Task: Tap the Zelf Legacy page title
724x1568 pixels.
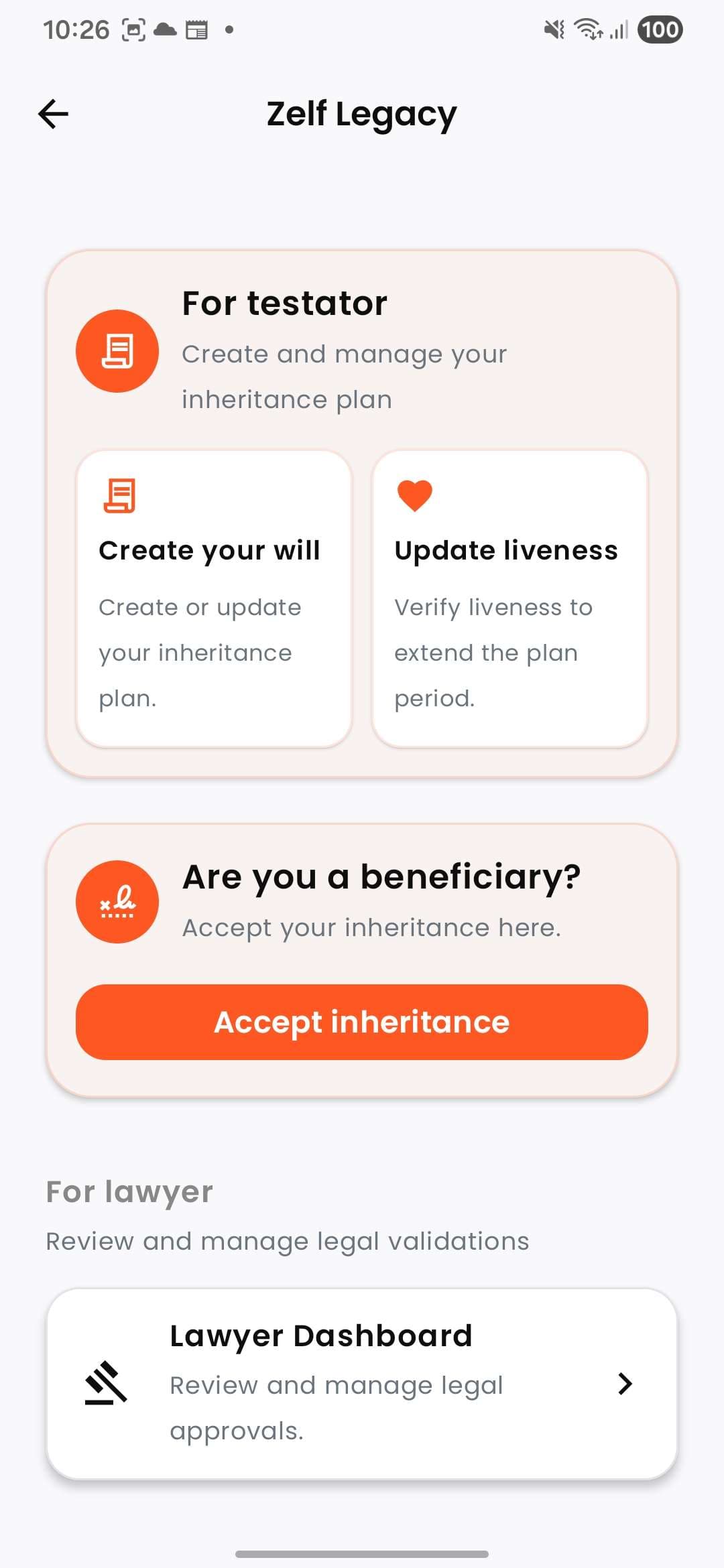Action: pos(362,114)
